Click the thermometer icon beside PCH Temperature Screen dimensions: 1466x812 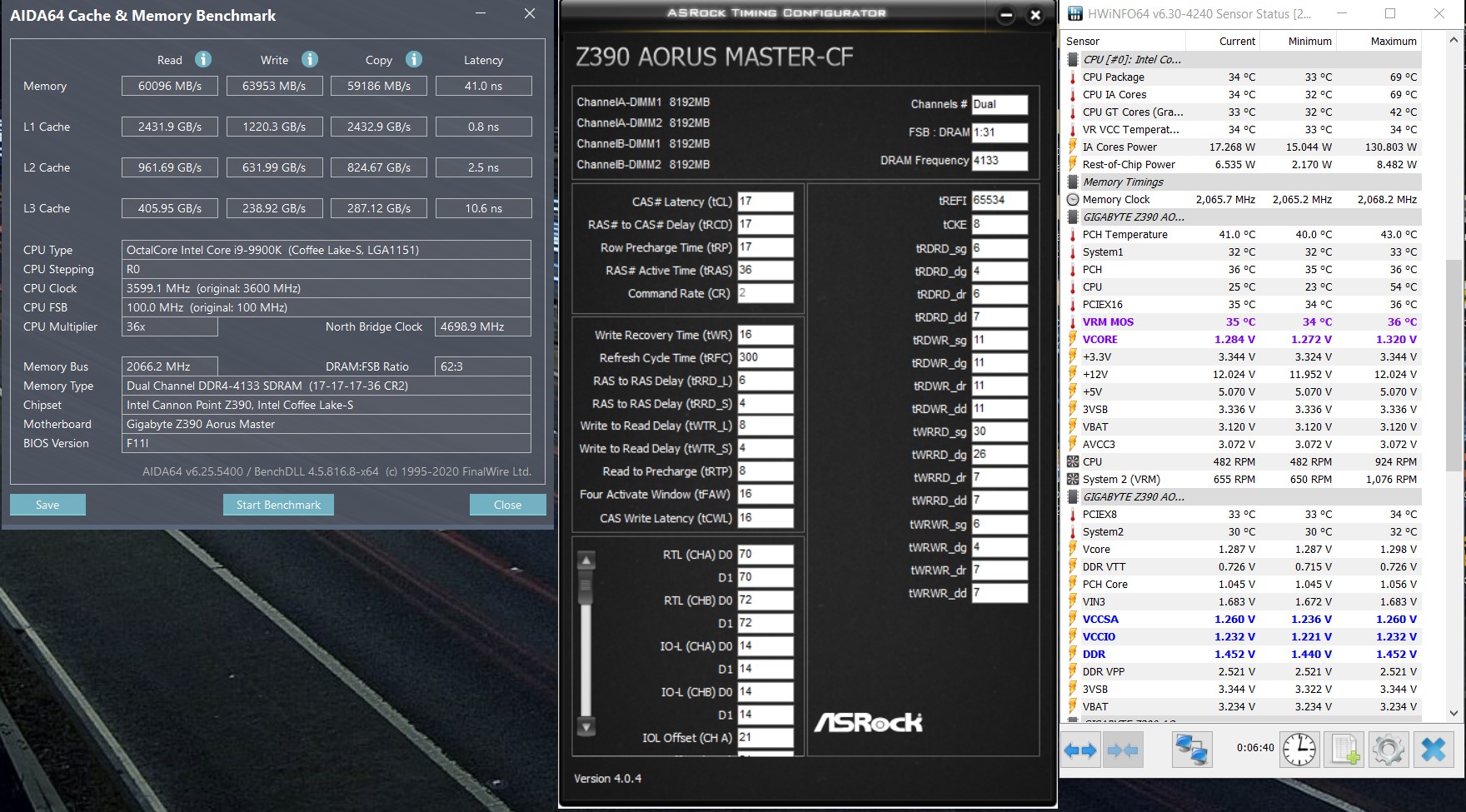1073,235
